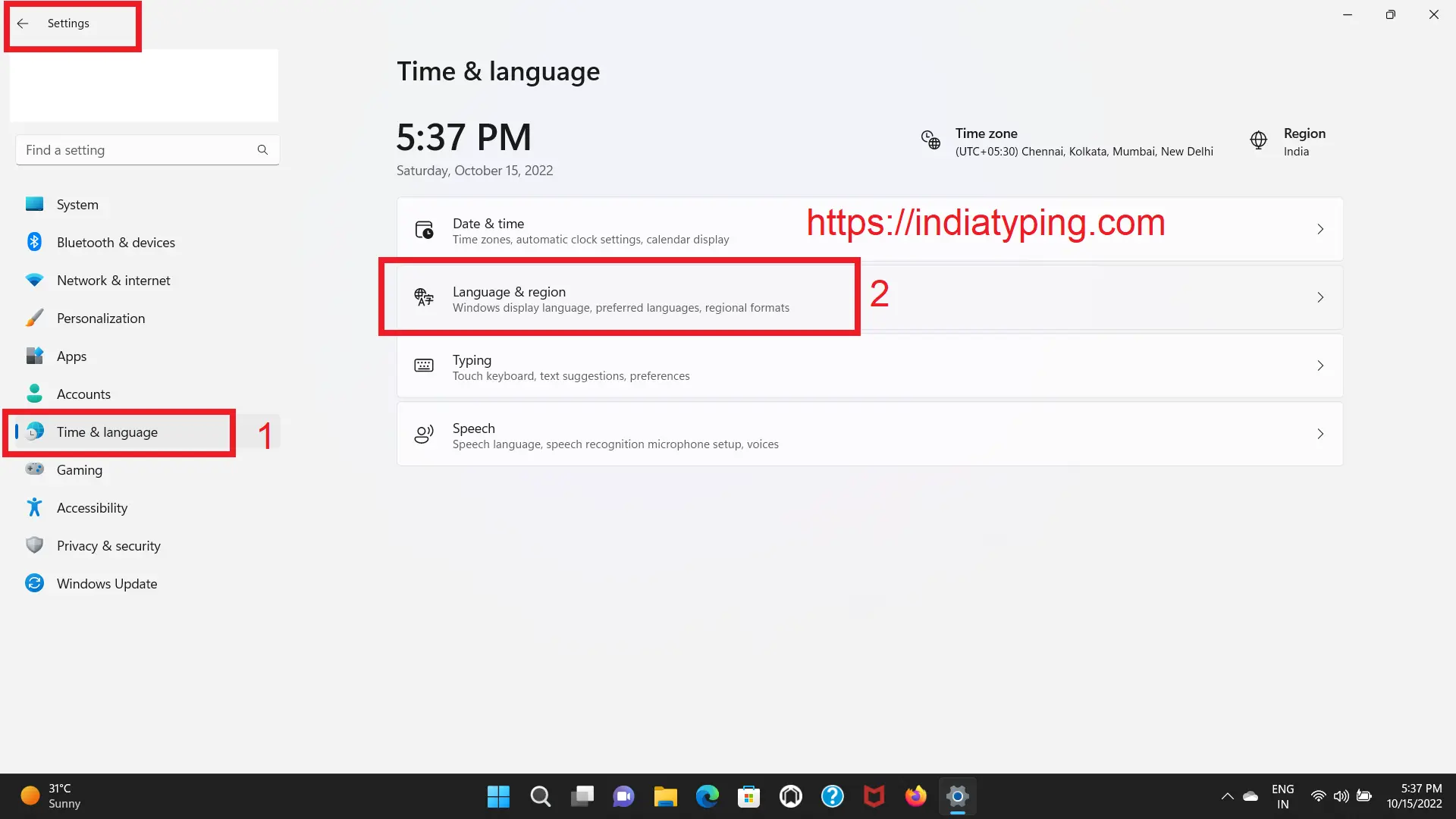Open Task View on the taskbar
Screen dimensions: 1456x819
(582, 796)
